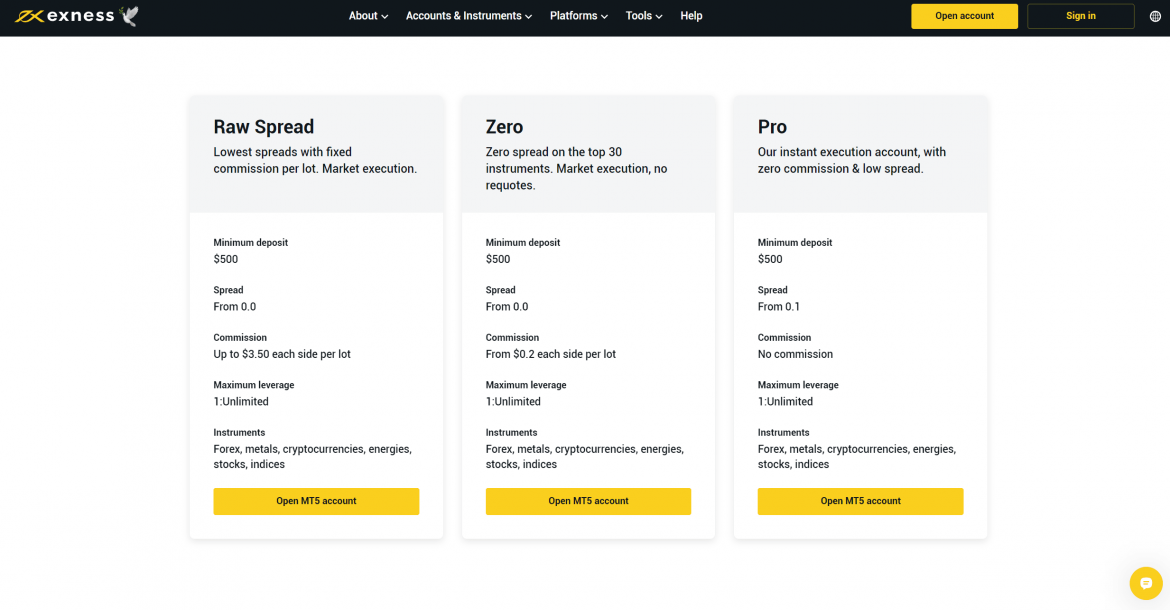Open MT5 account for Zero

coord(588,501)
